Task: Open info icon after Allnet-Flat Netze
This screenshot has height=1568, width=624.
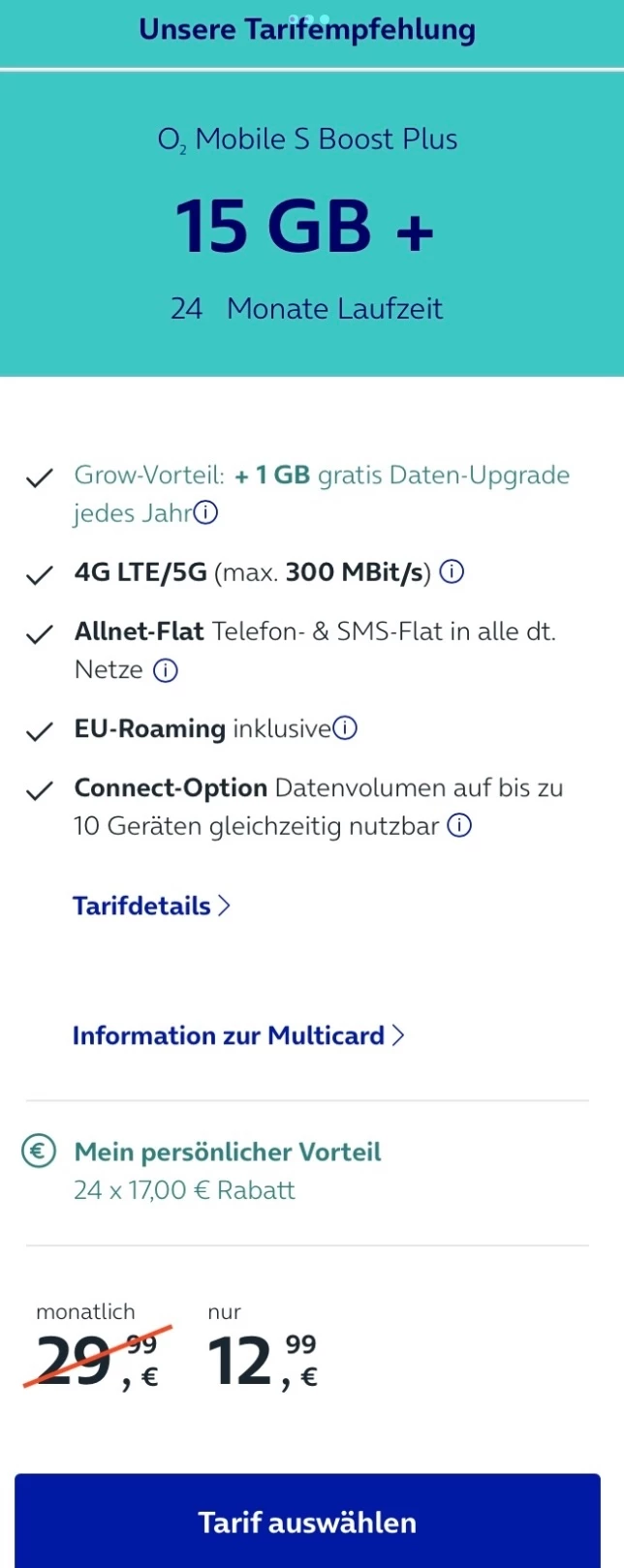Action: pos(166,670)
